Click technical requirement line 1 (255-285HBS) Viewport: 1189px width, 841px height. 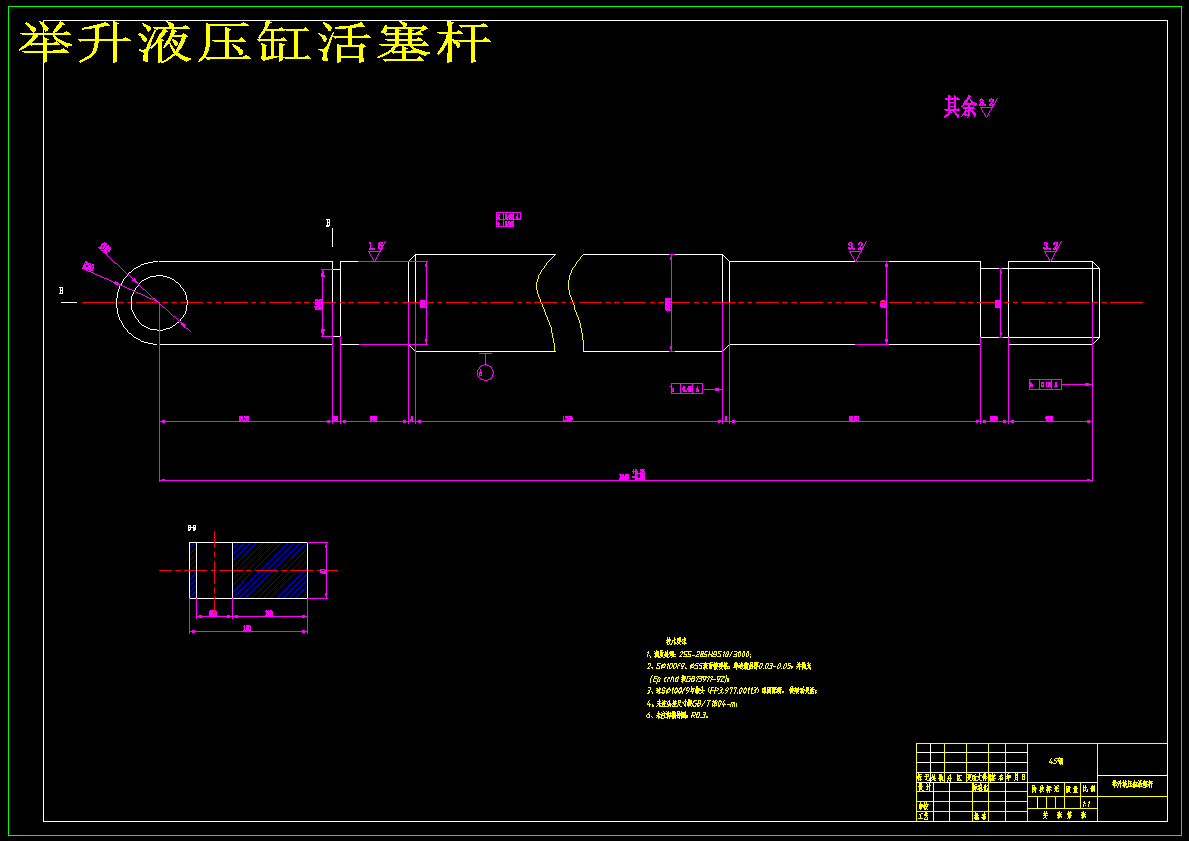tap(698, 654)
